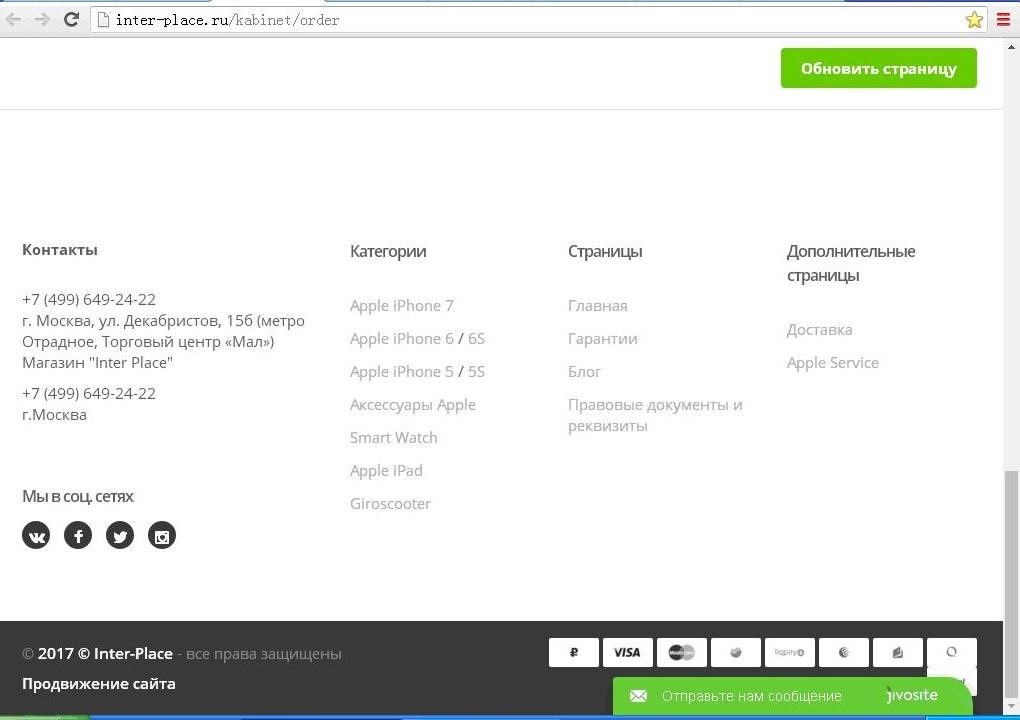Click the MasterCard payment icon
This screenshot has width=1020, height=720.
click(x=681, y=652)
